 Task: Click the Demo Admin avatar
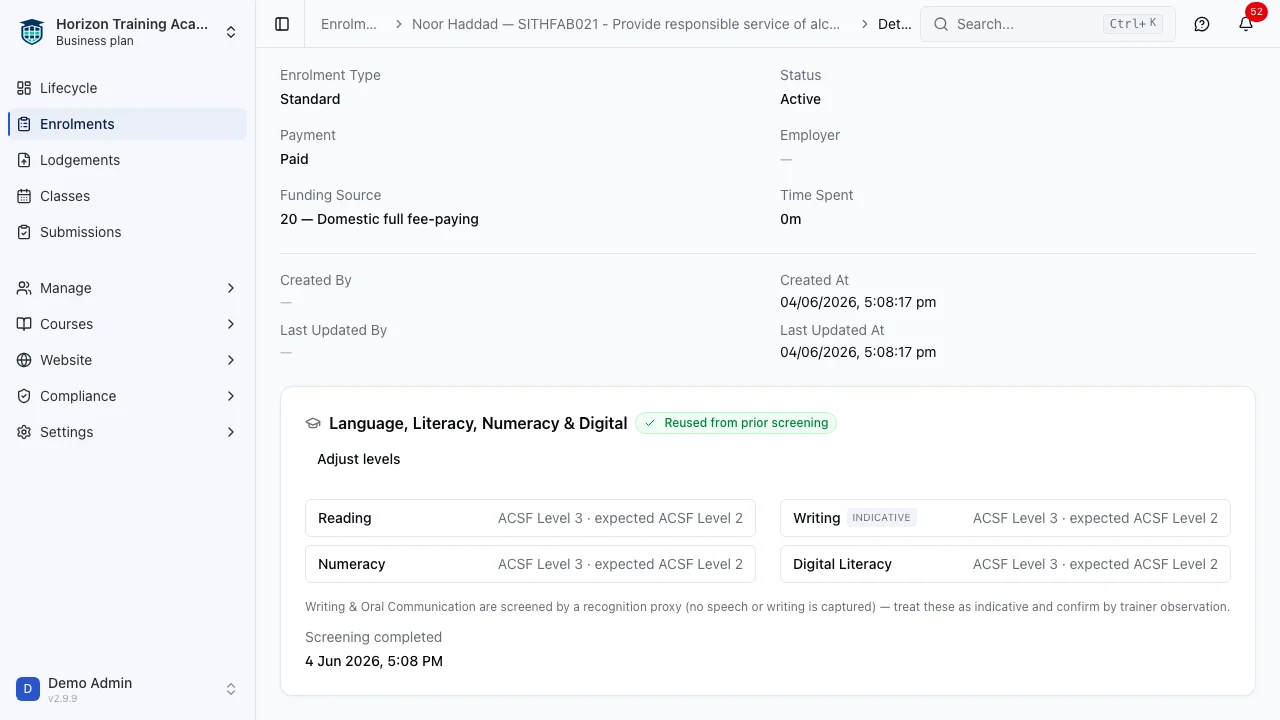[28, 689]
